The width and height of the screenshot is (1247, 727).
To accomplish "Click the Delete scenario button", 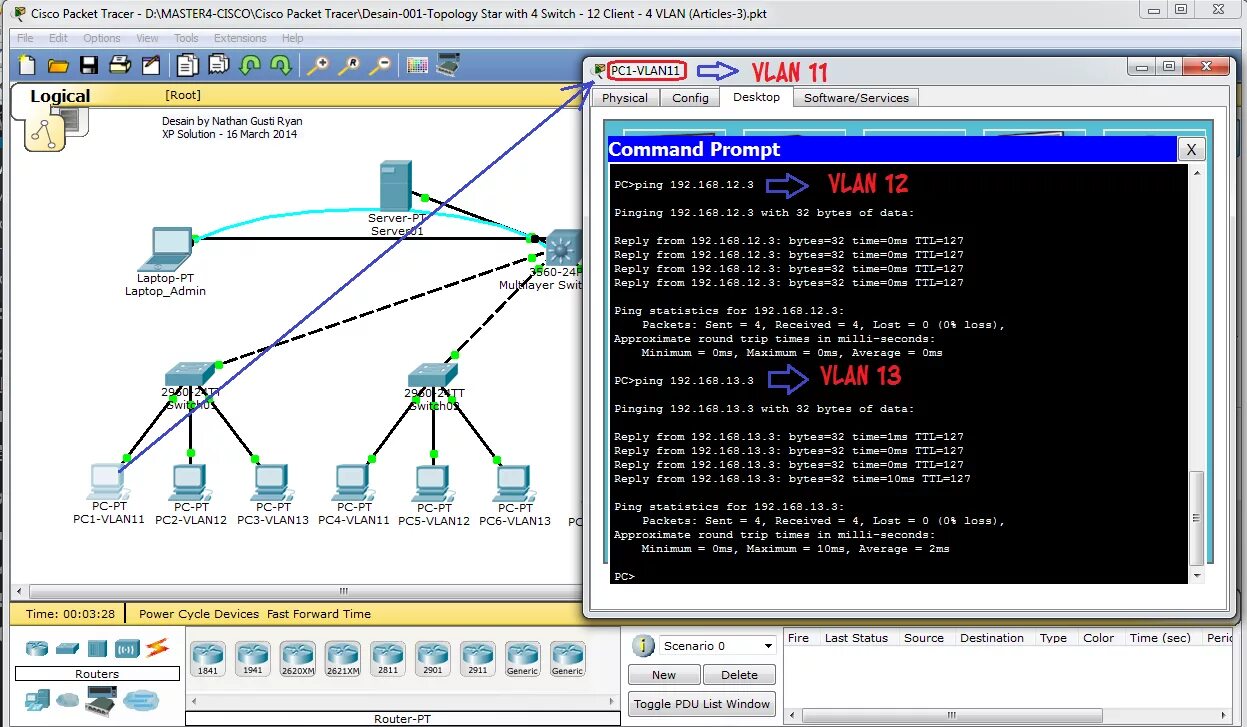I will [x=739, y=675].
